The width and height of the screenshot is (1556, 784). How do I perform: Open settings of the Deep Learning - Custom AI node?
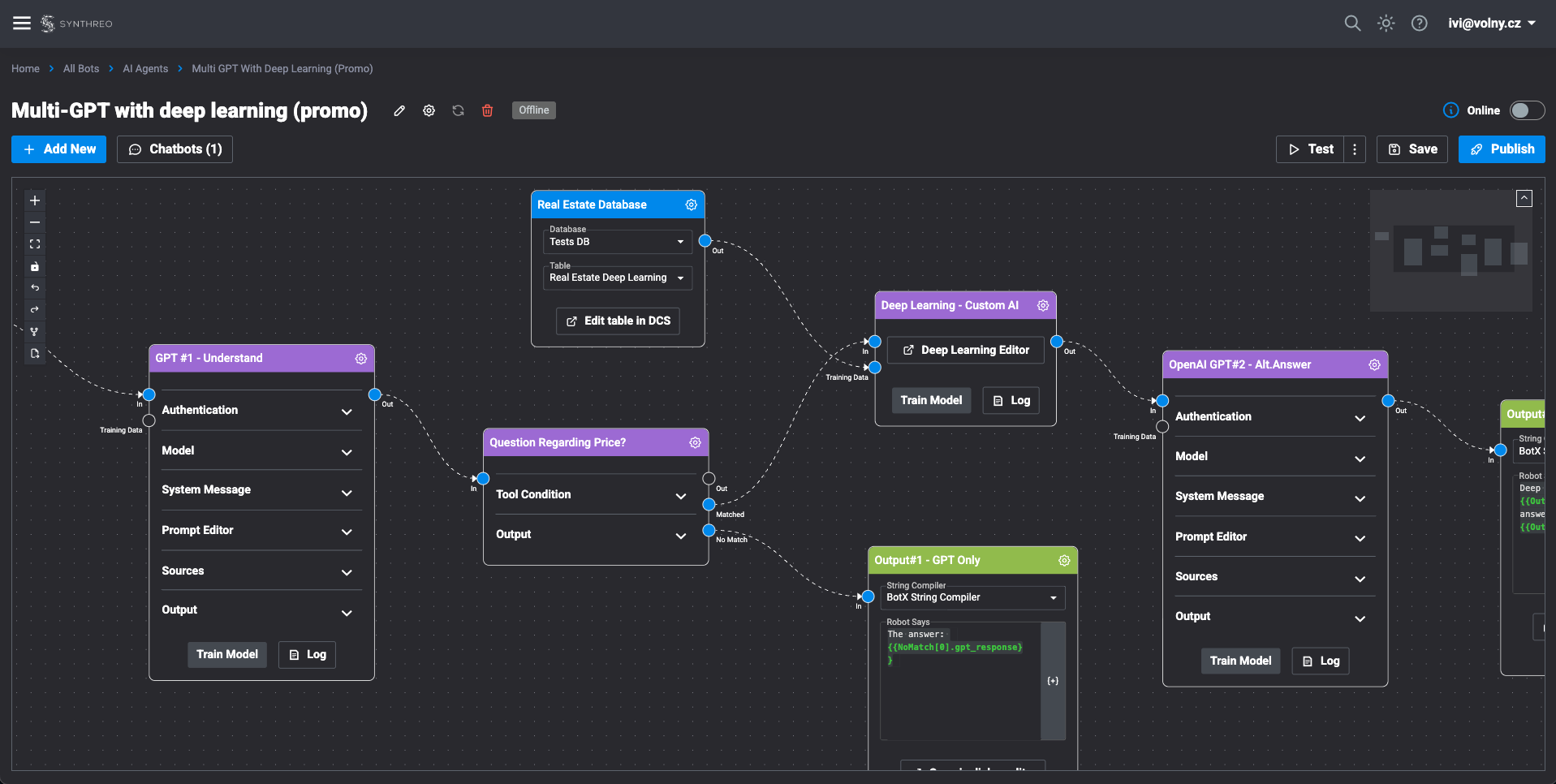pos(1042,305)
